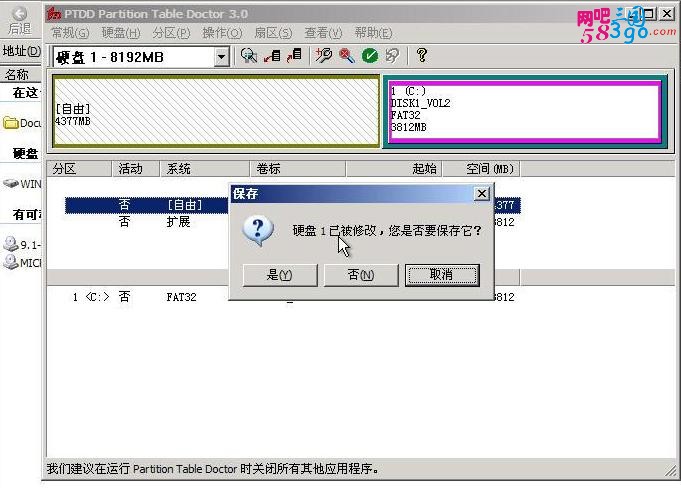Click the Docu folder icon in sidebar

point(10,123)
